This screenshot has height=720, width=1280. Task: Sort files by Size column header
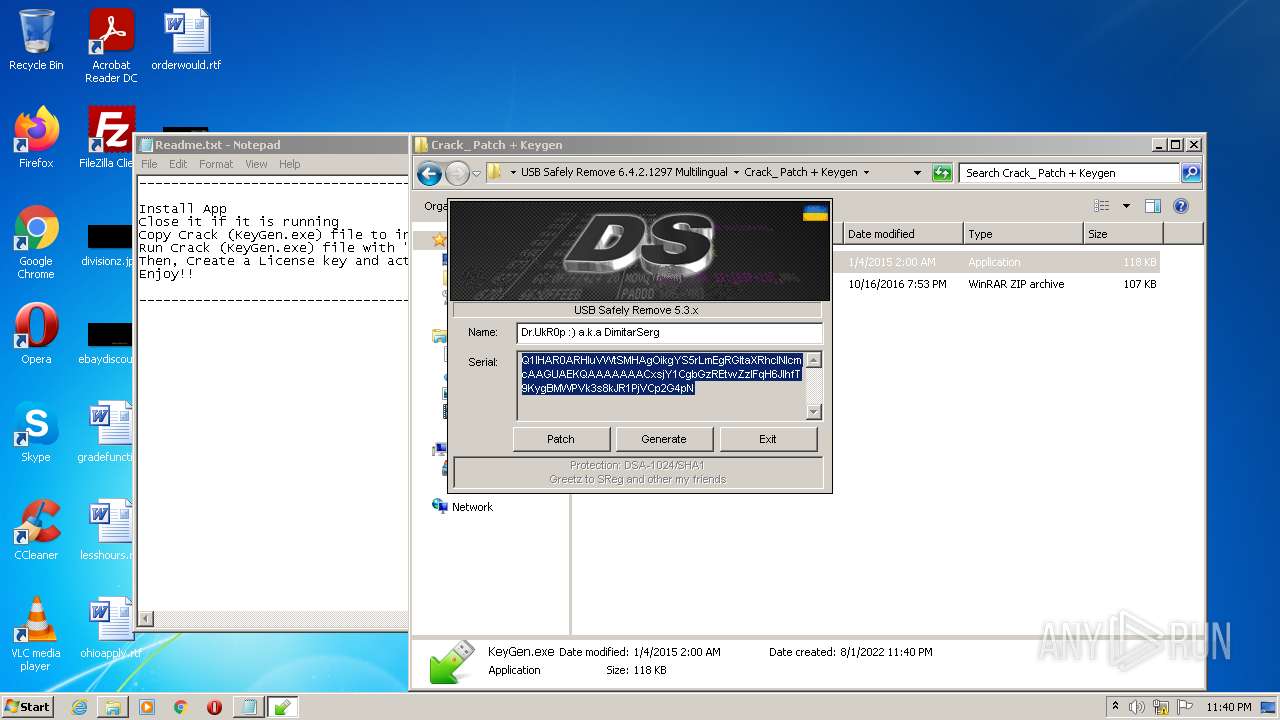[x=1123, y=234]
